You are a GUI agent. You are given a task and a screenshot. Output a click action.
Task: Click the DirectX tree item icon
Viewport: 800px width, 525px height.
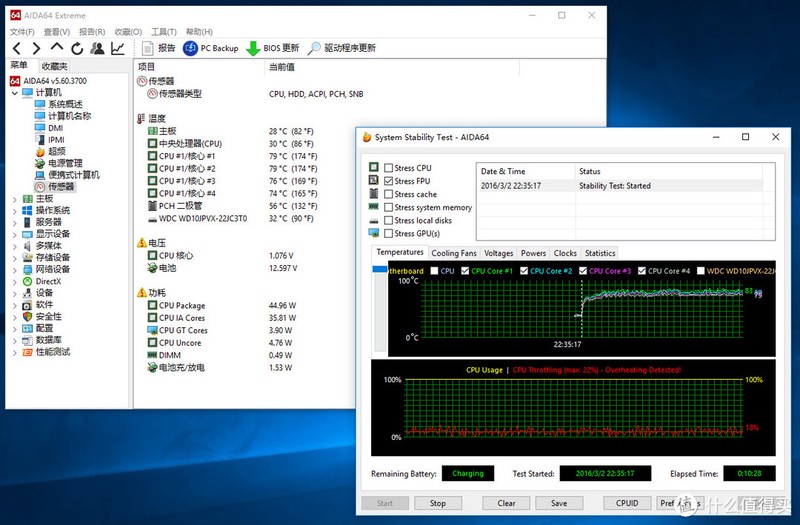pyautogui.click(x=27, y=281)
